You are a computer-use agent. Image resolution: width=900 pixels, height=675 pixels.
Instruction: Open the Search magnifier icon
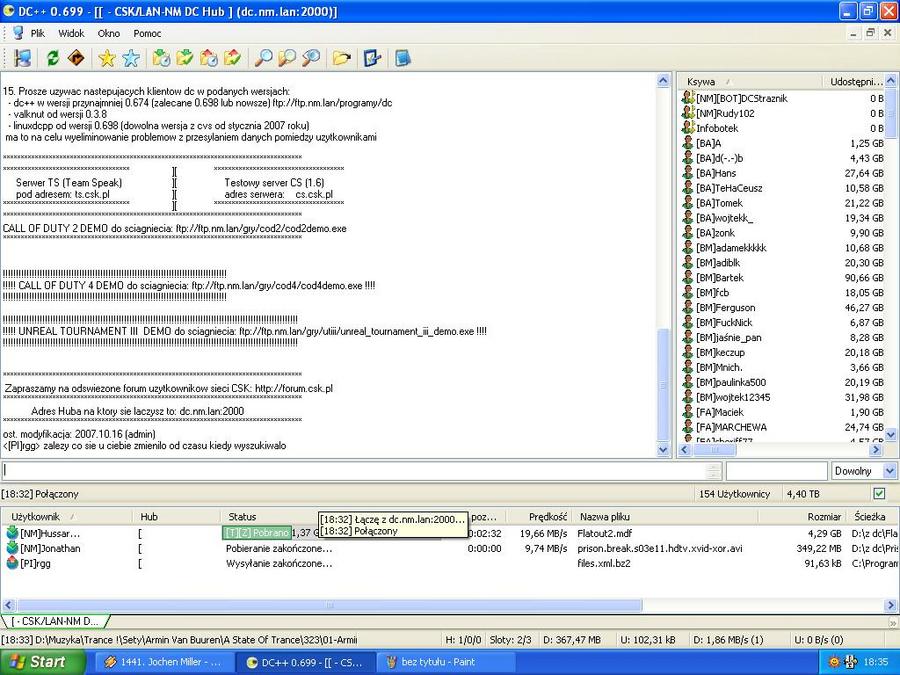263,58
